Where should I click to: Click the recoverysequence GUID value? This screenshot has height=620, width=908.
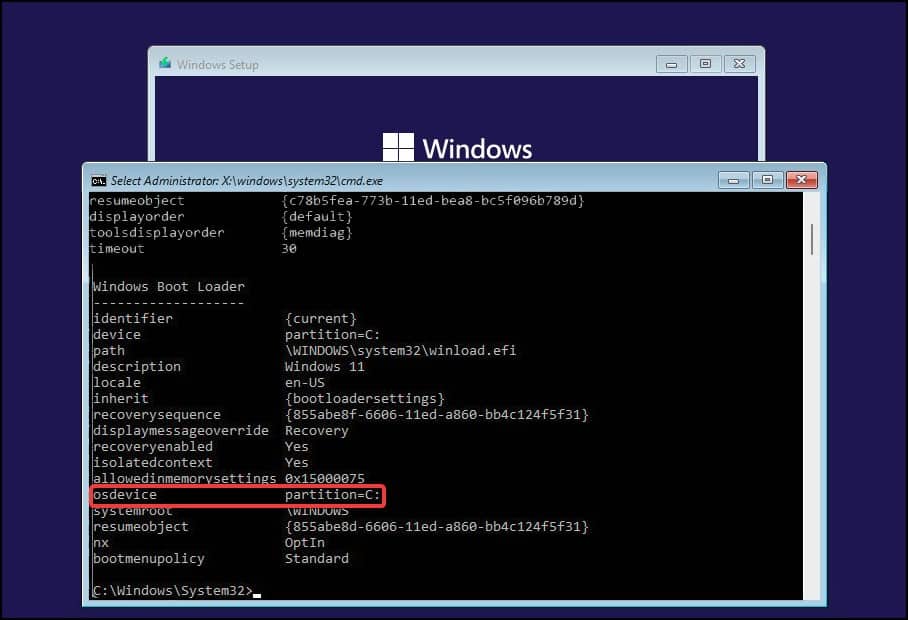[437, 415]
